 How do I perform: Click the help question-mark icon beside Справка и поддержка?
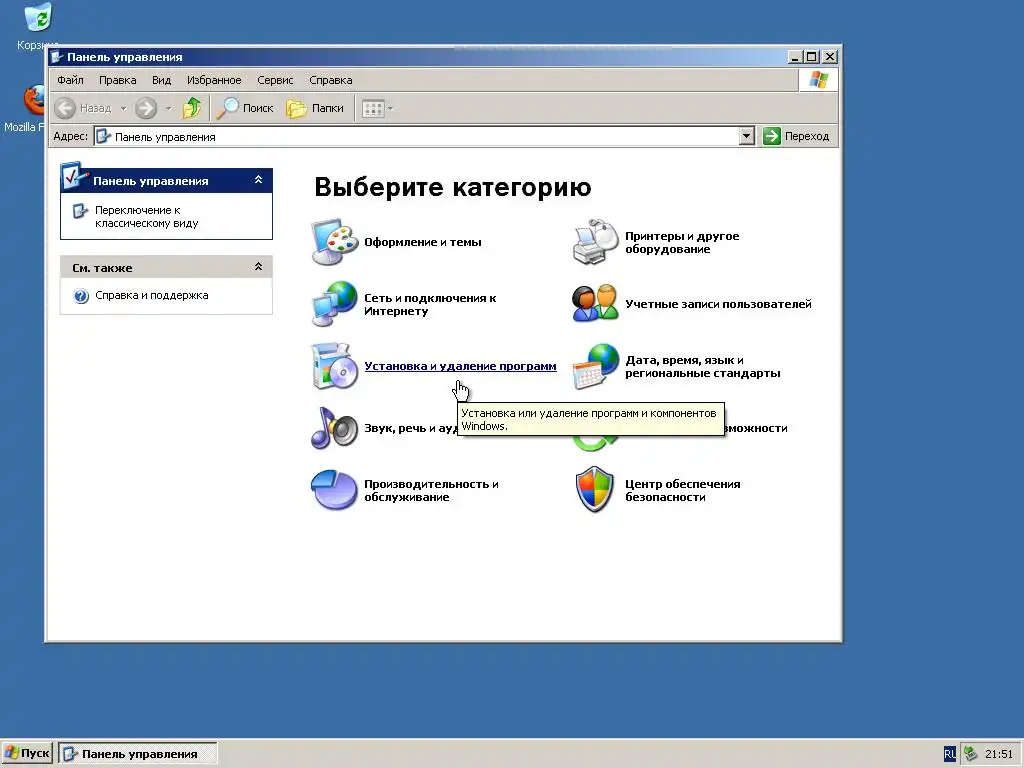click(x=81, y=296)
